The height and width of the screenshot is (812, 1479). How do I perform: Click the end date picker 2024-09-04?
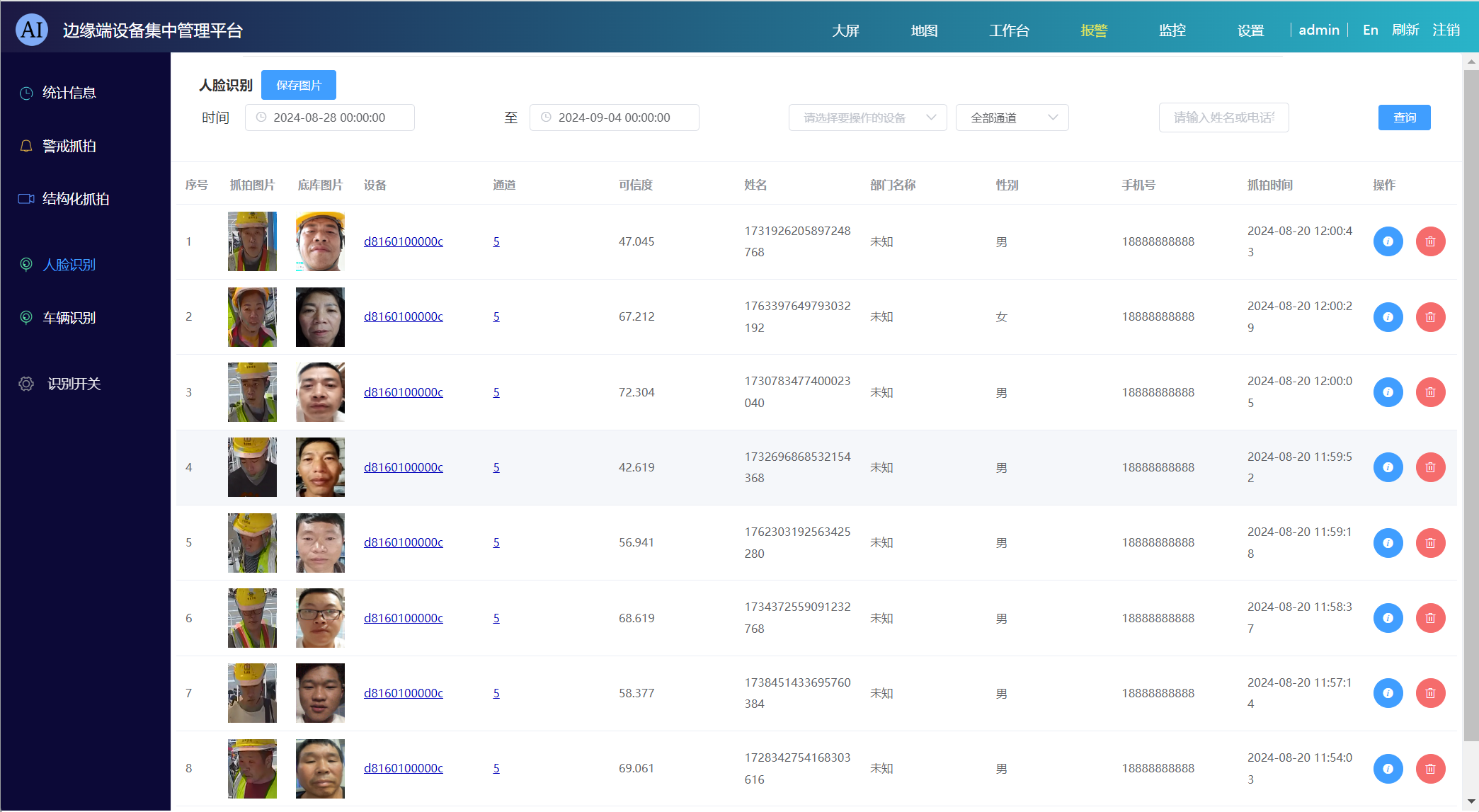point(614,118)
